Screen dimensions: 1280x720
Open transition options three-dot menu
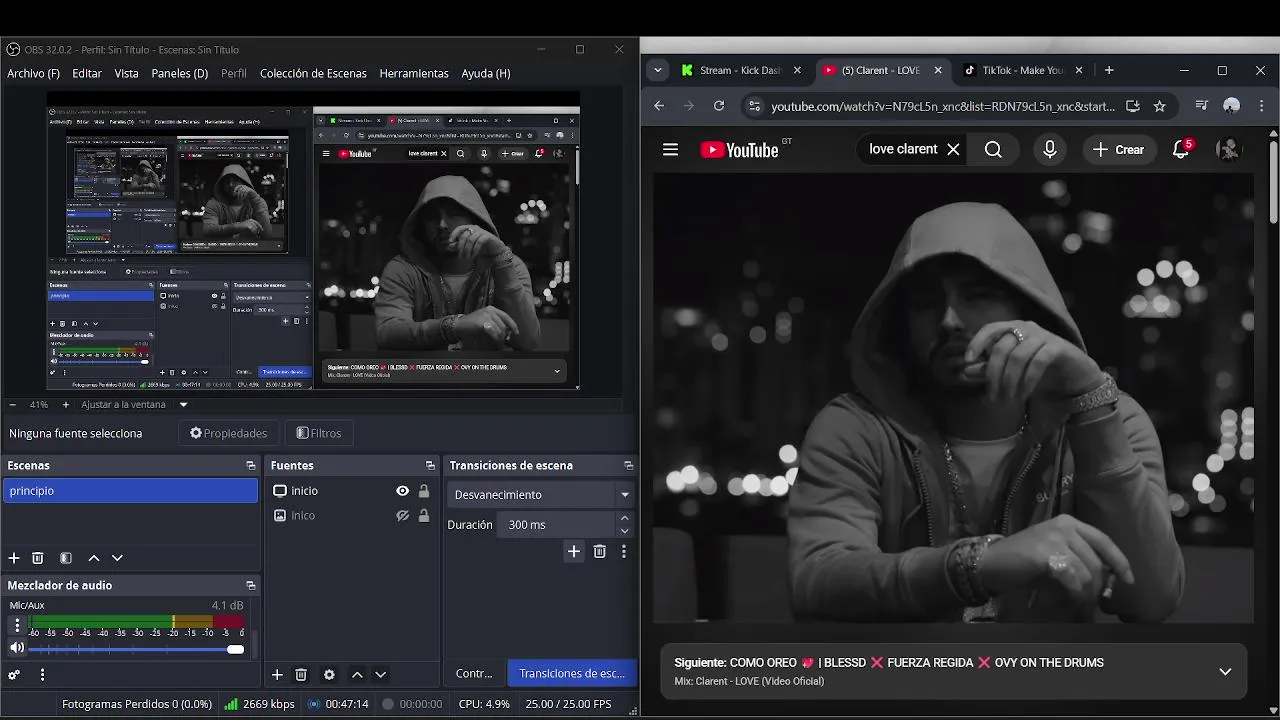pyautogui.click(x=624, y=551)
